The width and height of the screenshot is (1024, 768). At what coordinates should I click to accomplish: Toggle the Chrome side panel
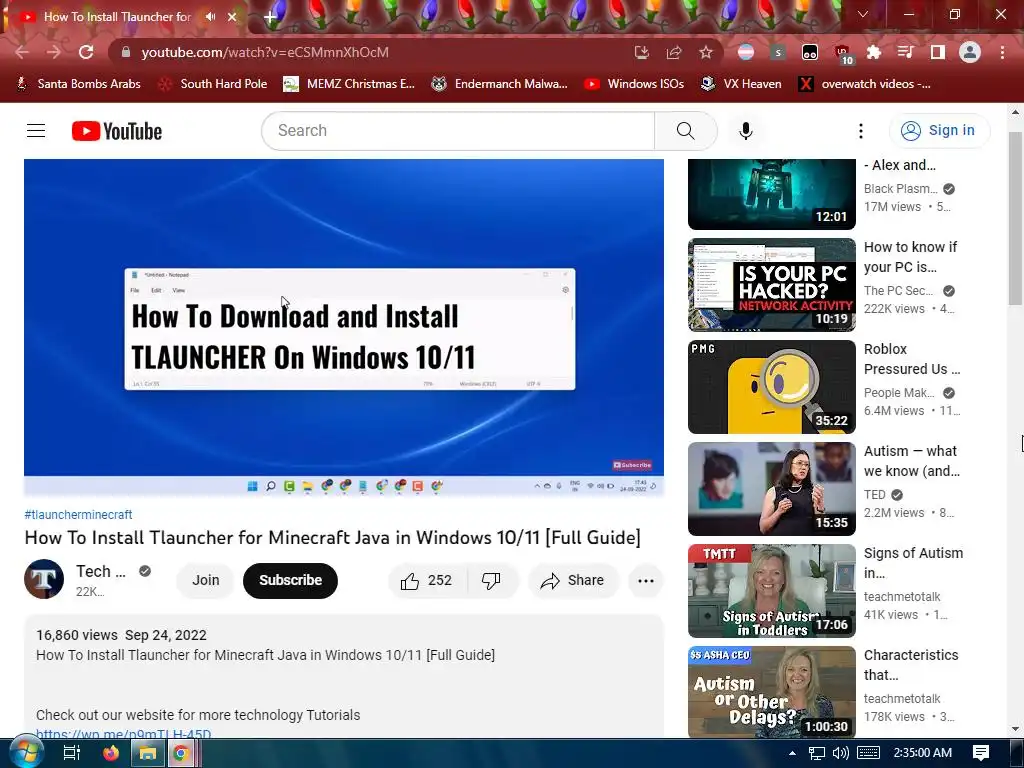(938, 52)
